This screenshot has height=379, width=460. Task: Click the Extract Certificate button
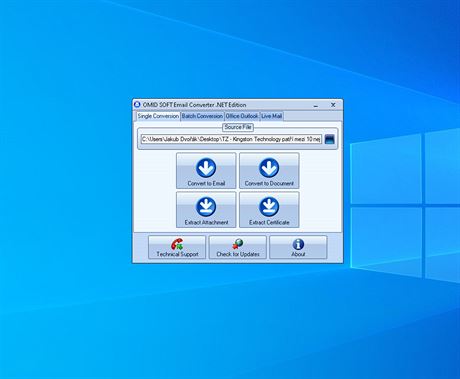pos(269,210)
